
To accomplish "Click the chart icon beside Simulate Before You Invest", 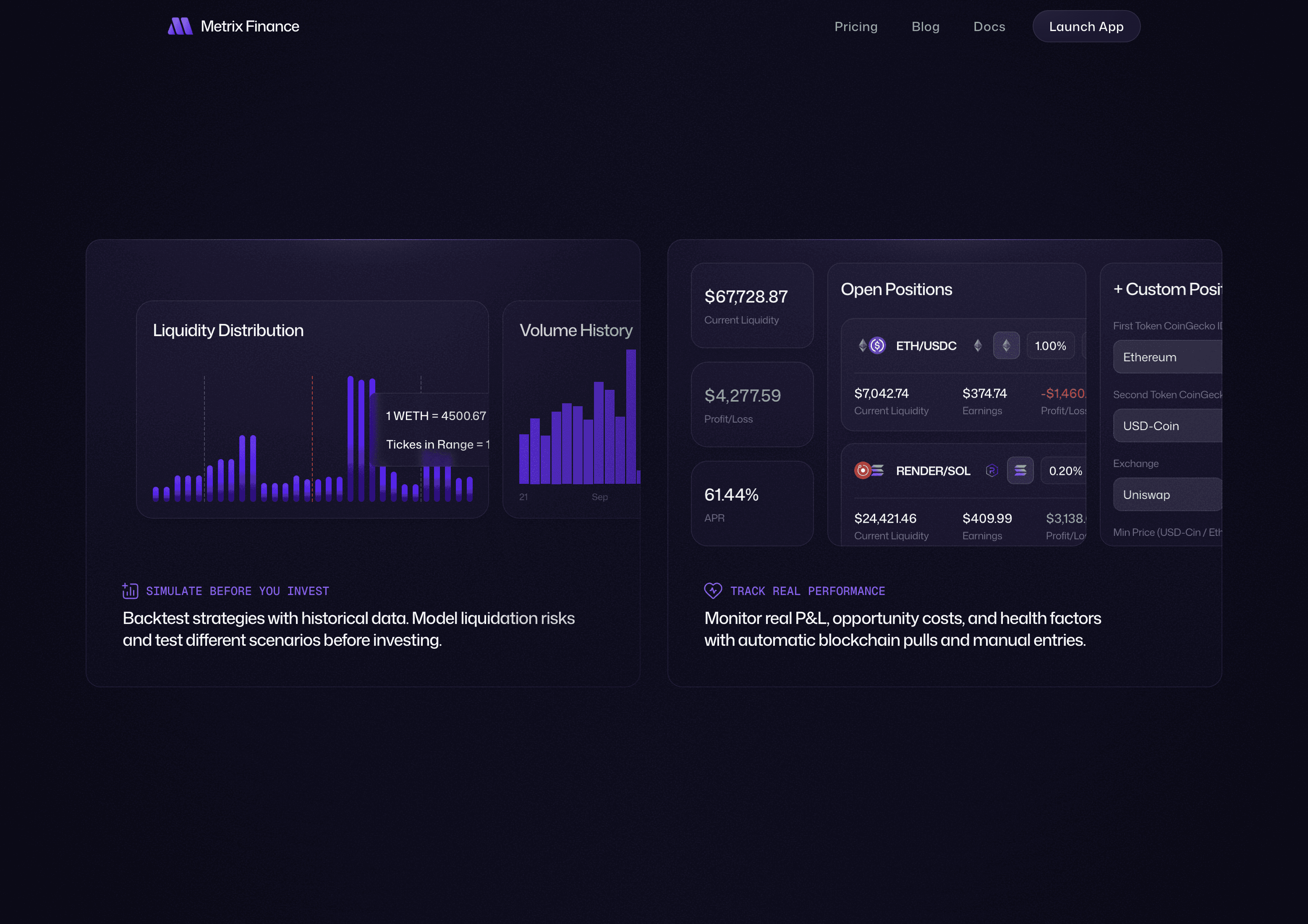I will tap(130, 591).
